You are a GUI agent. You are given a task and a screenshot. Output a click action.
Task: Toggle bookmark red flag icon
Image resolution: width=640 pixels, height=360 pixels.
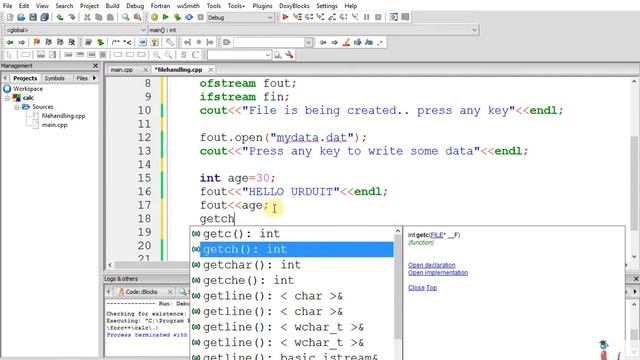[37, 42]
